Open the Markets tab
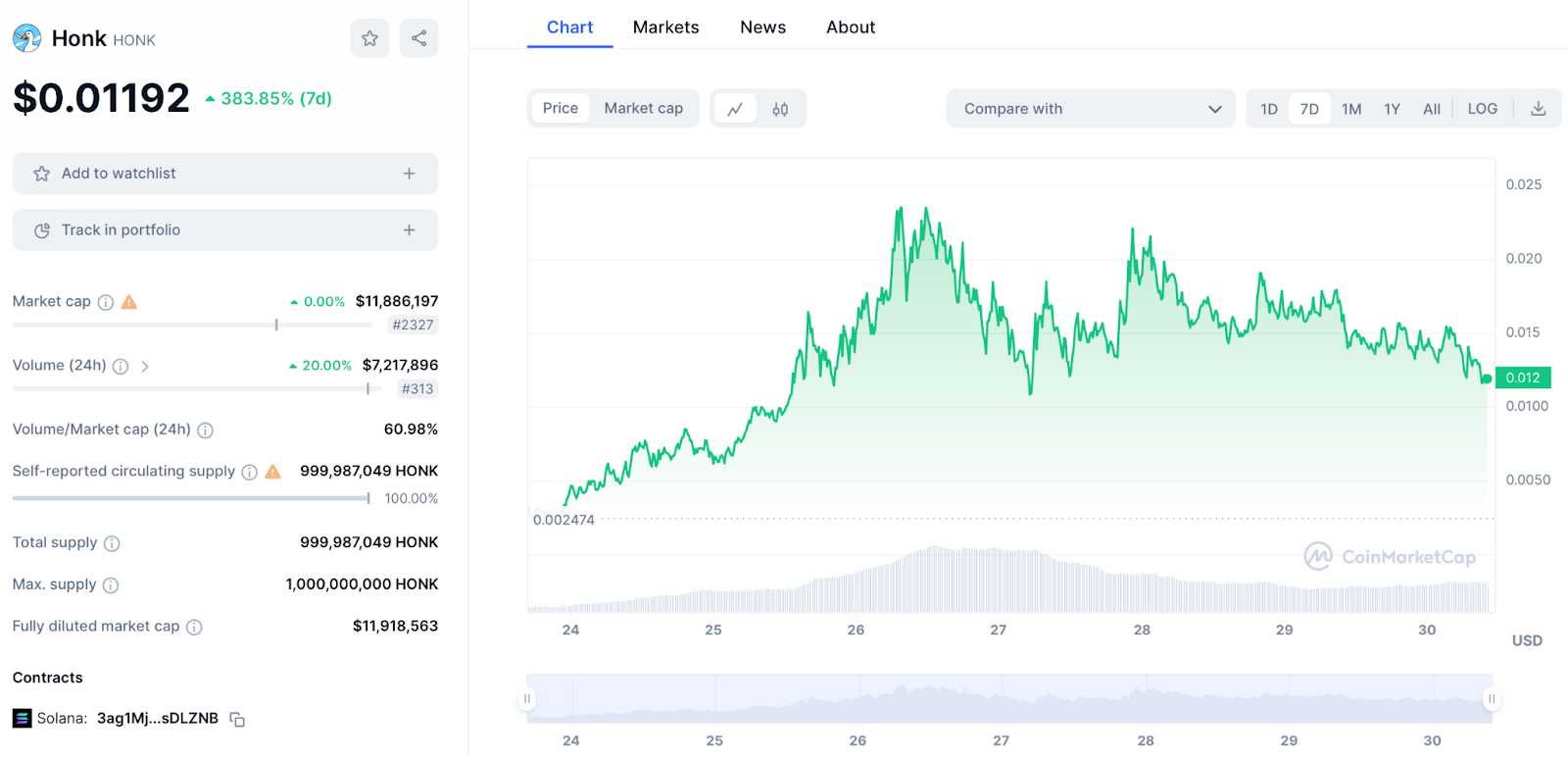 [x=666, y=27]
